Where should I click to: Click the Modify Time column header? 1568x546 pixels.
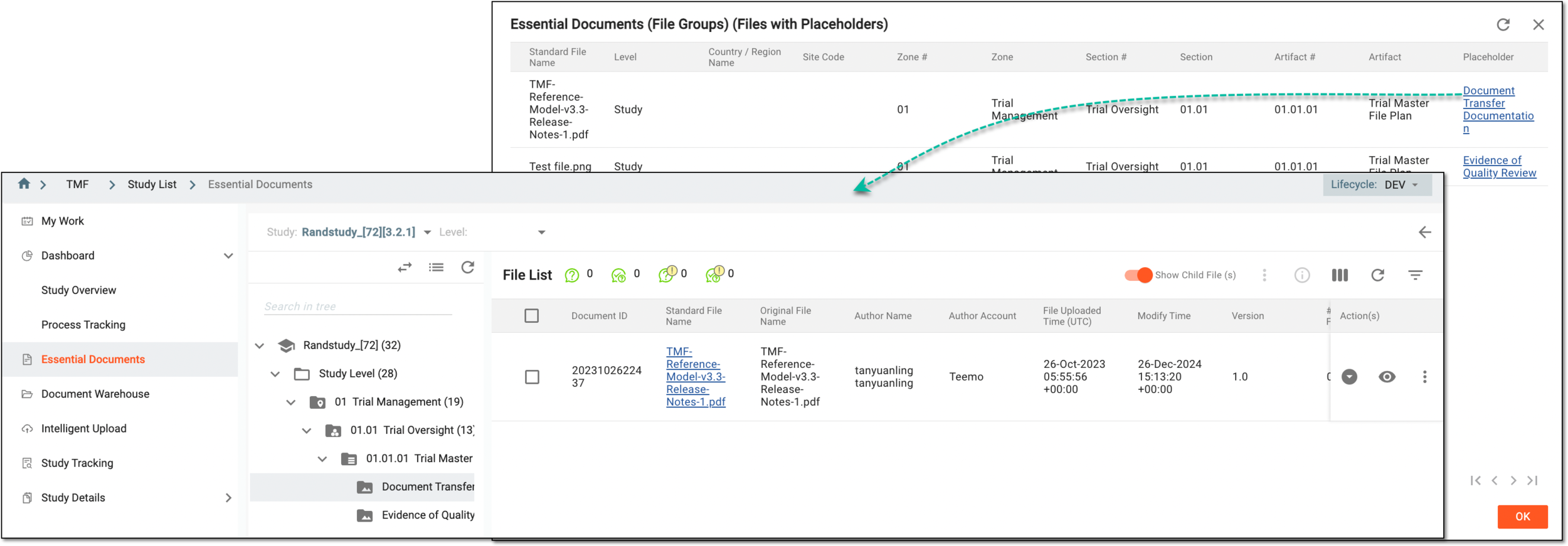click(x=1163, y=316)
